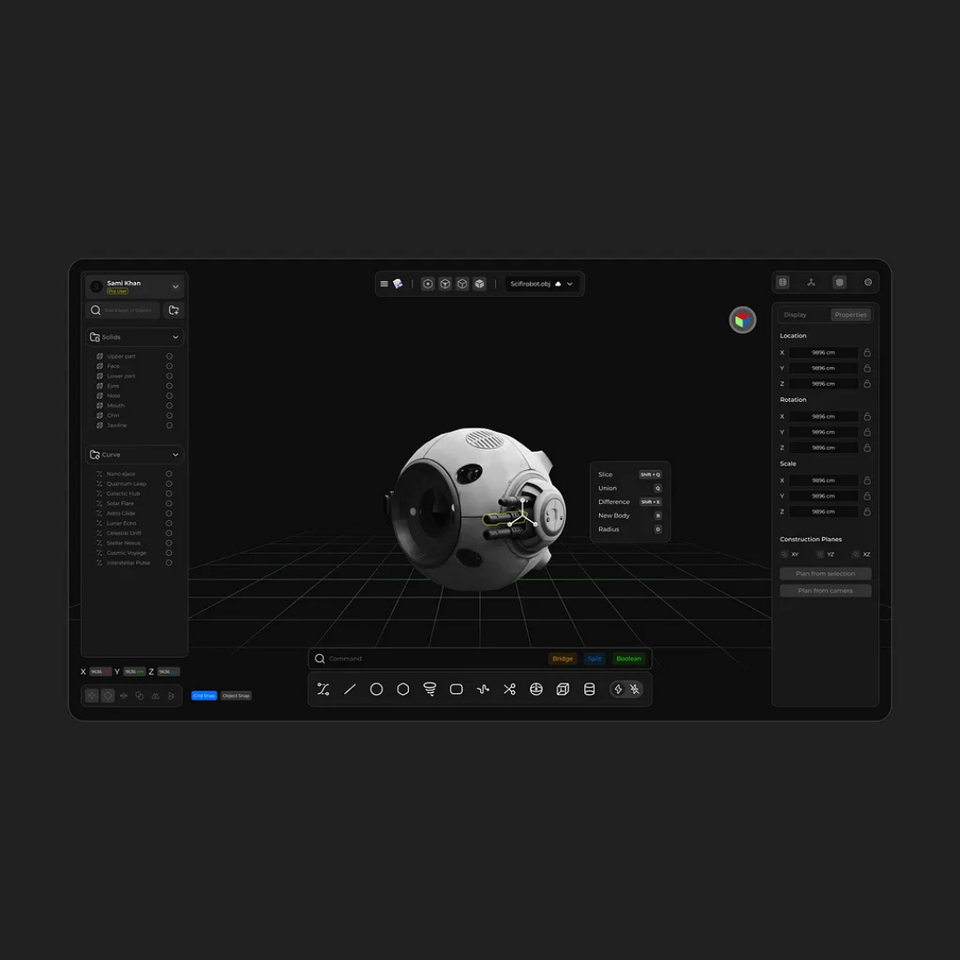Click the add new folder icon
960x960 pixels.
tap(174, 310)
